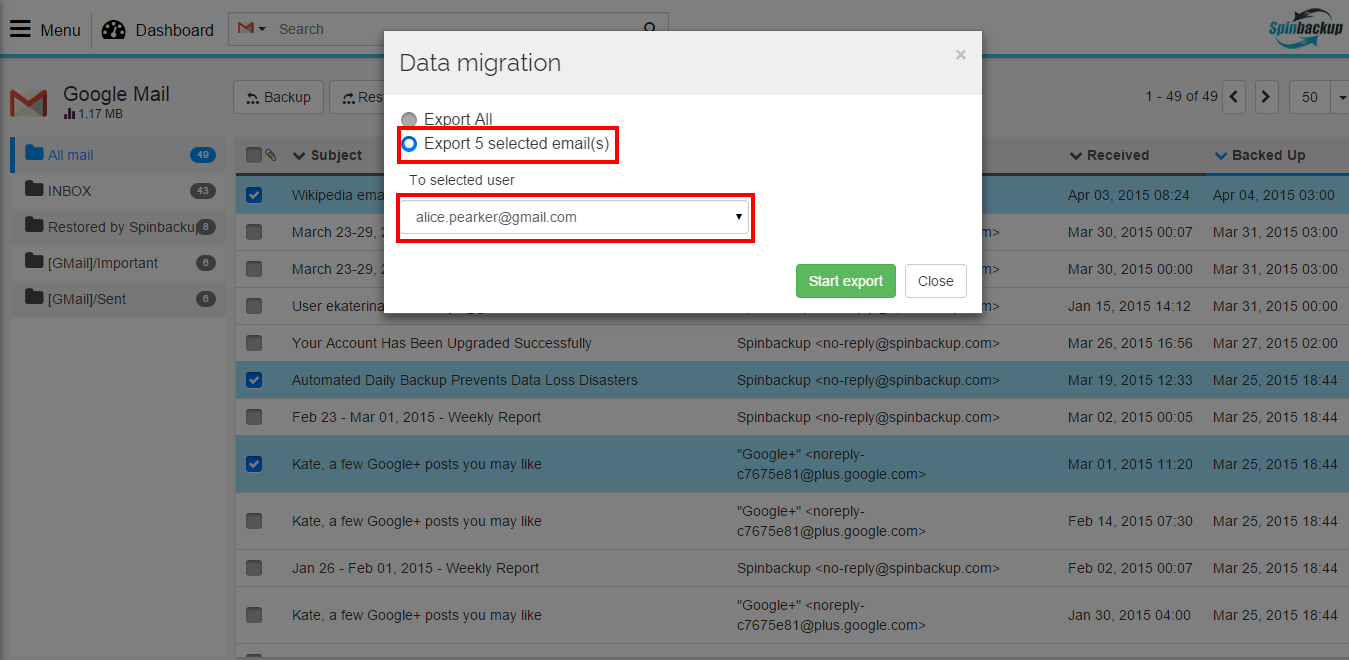Screen dimensions: 1349x660
Task: Click the Mar 27, 2015 02:00 backed up date
Action: click(1275, 343)
